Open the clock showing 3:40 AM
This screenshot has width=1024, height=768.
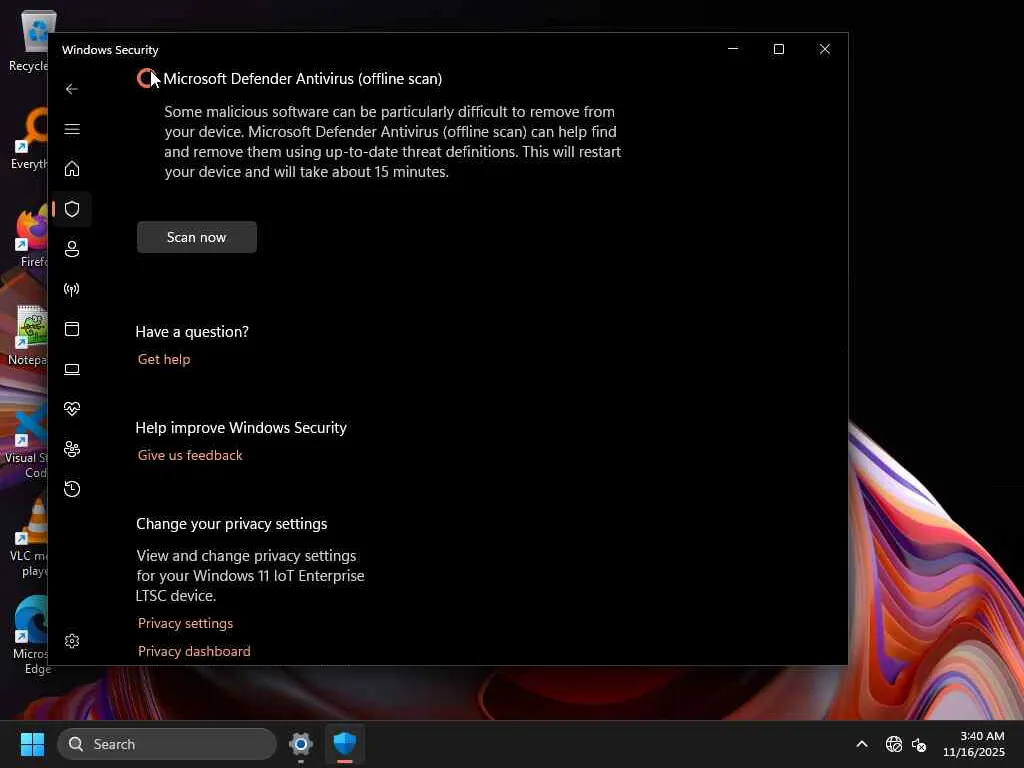pyautogui.click(x=973, y=744)
